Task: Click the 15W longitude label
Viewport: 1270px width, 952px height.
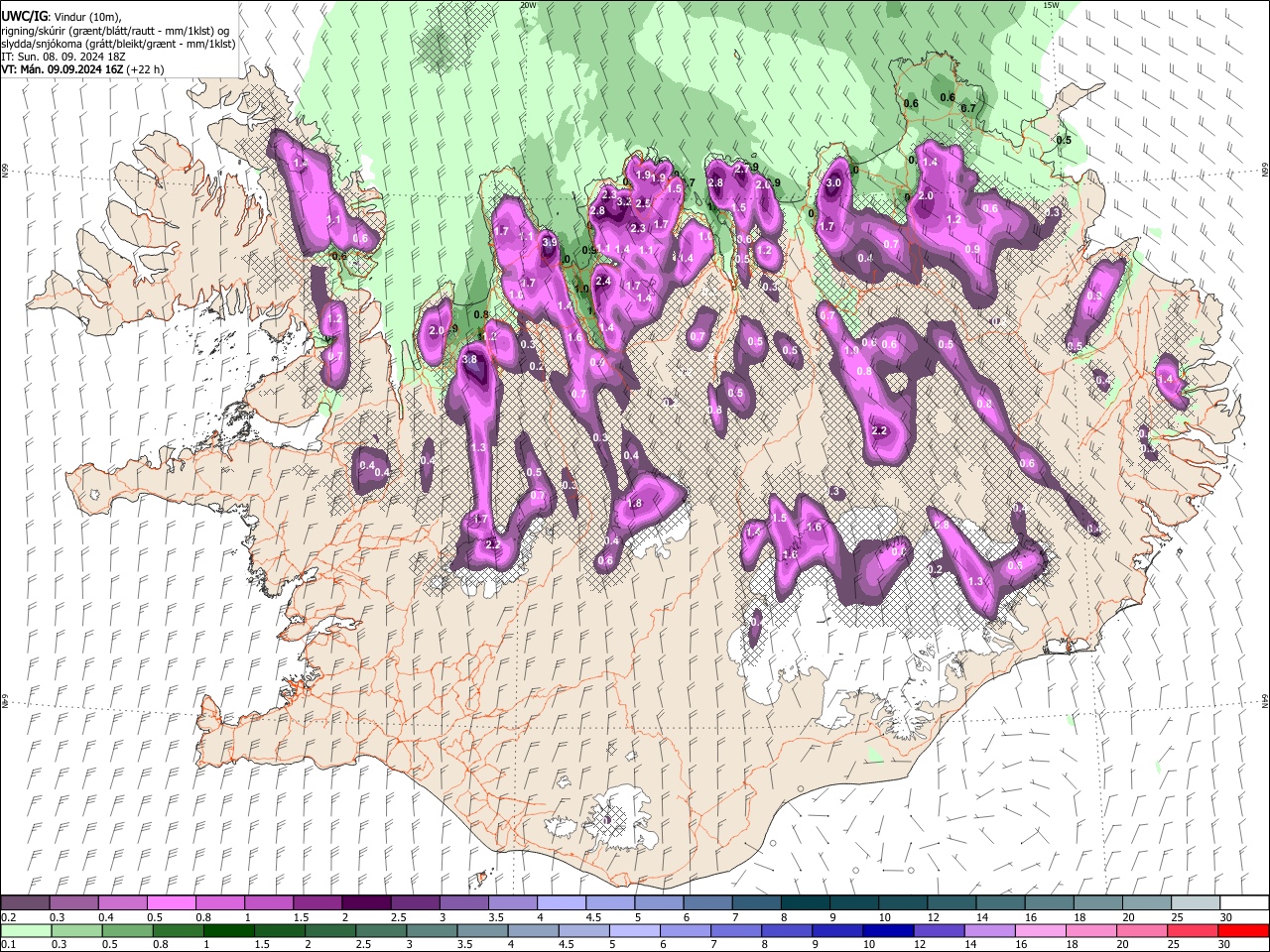Action: pyautogui.click(x=1051, y=5)
